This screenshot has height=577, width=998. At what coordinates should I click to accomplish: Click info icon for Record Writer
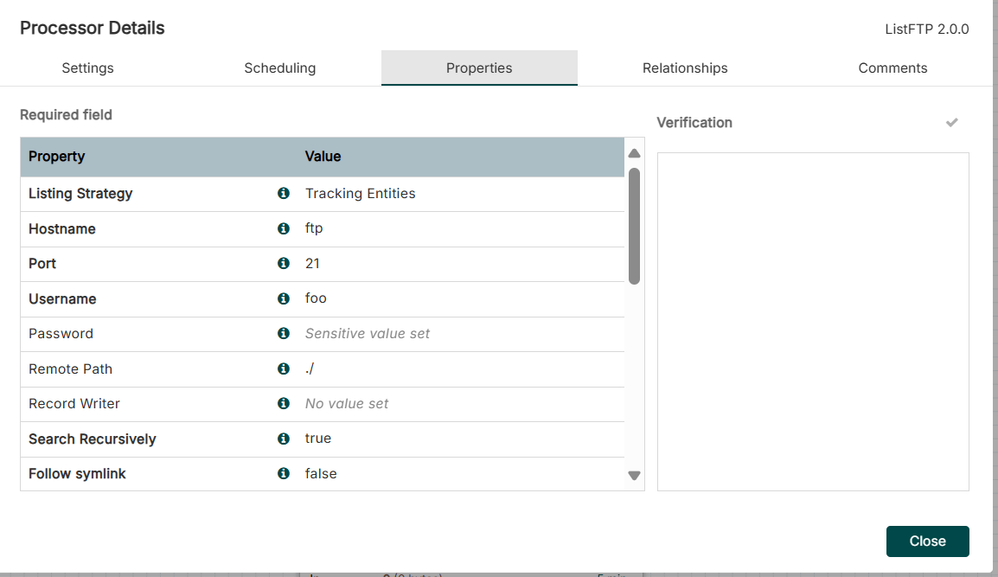(283, 404)
